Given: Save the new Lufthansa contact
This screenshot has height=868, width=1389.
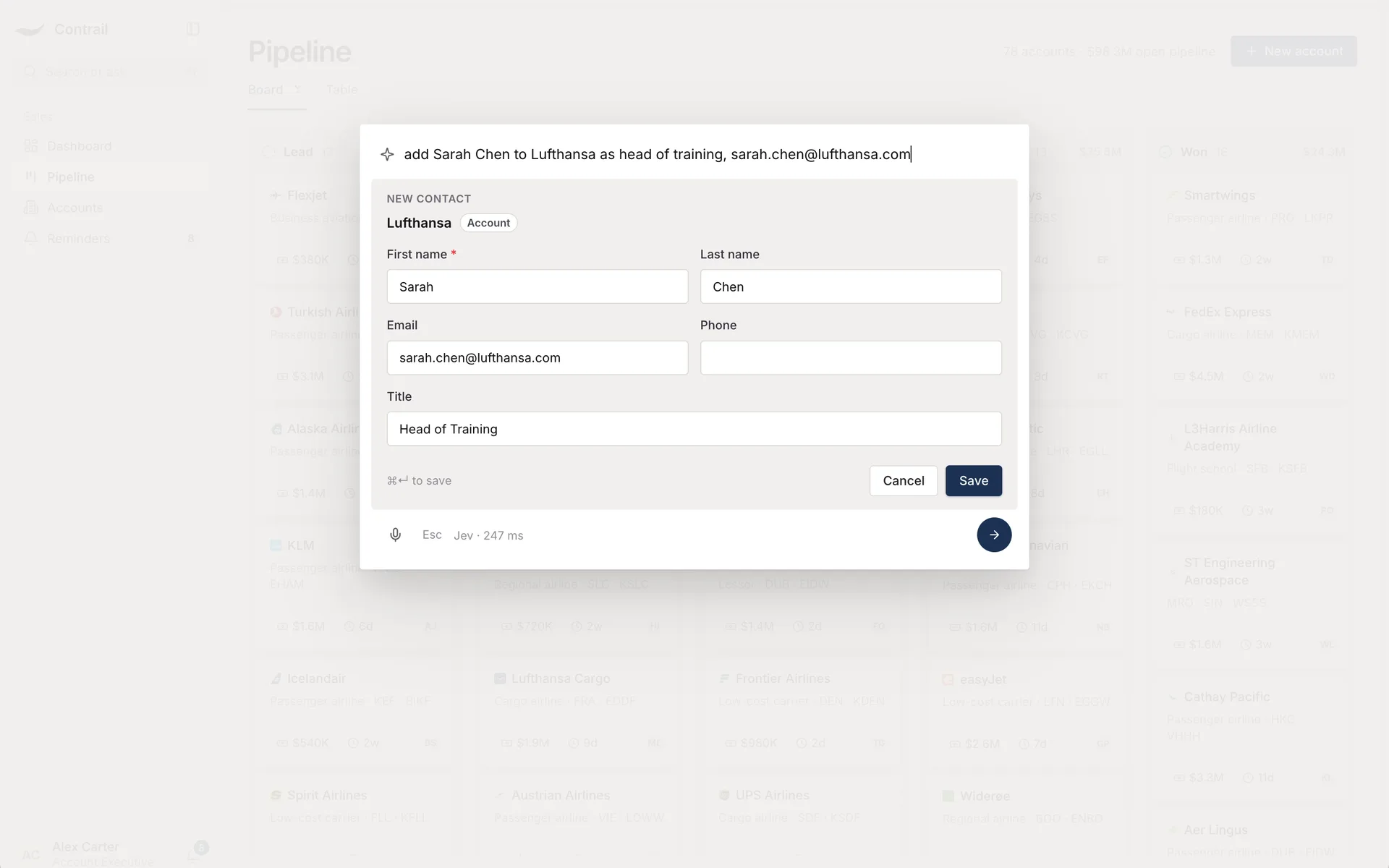Looking at the screenshot, I should point(973,480).
